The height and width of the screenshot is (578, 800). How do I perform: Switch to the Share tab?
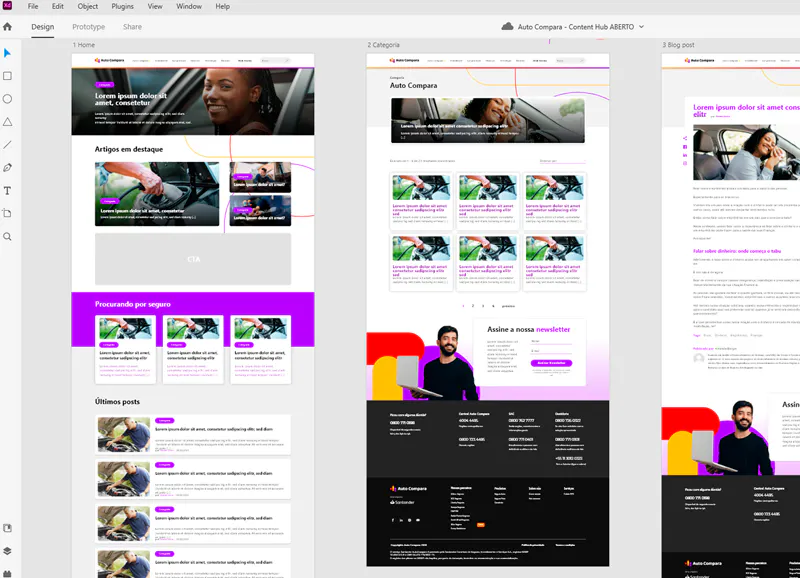click(x=132, y=27)
